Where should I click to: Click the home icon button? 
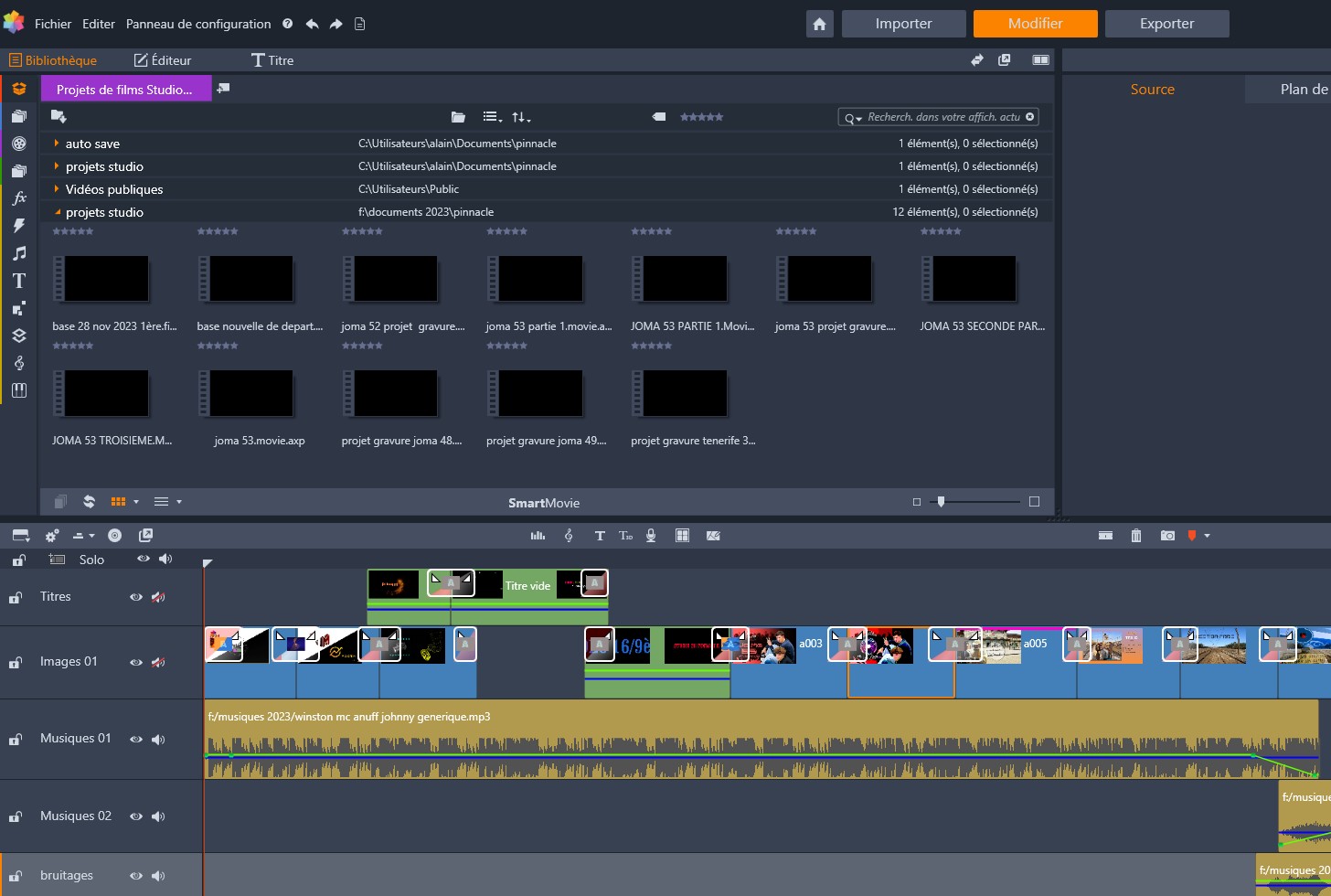click(x=819, y=24)
